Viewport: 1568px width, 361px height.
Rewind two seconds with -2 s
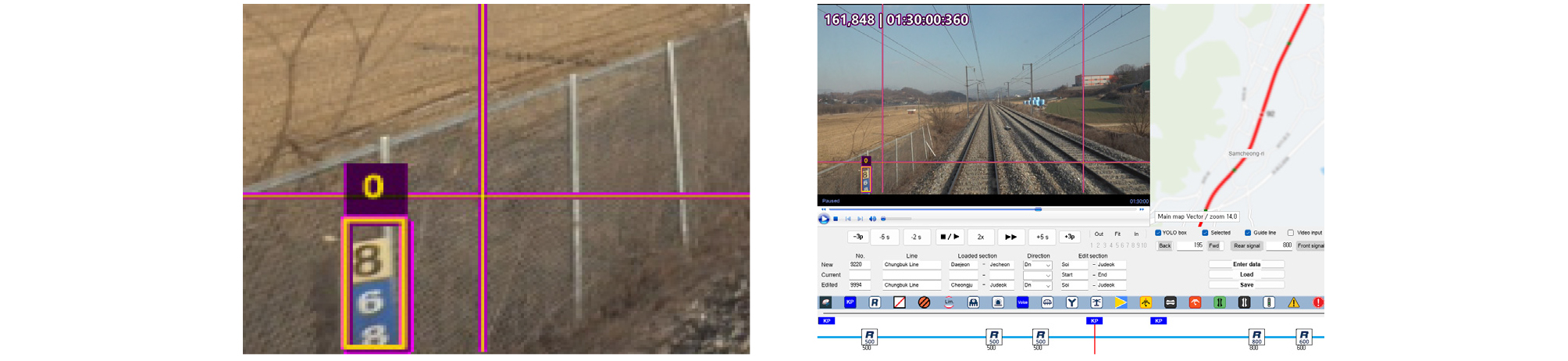pyautogui.click(x=917, y=237)
